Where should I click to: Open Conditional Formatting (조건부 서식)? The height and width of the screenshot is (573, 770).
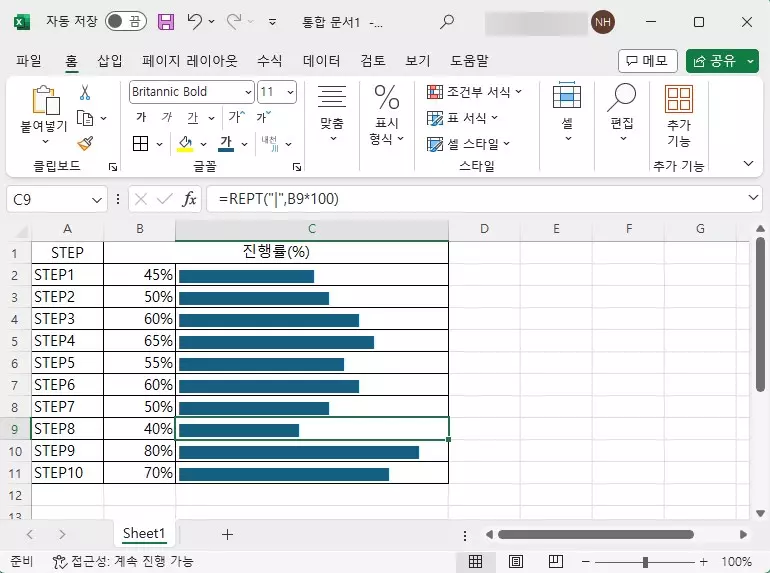click(x=474, y=92)
